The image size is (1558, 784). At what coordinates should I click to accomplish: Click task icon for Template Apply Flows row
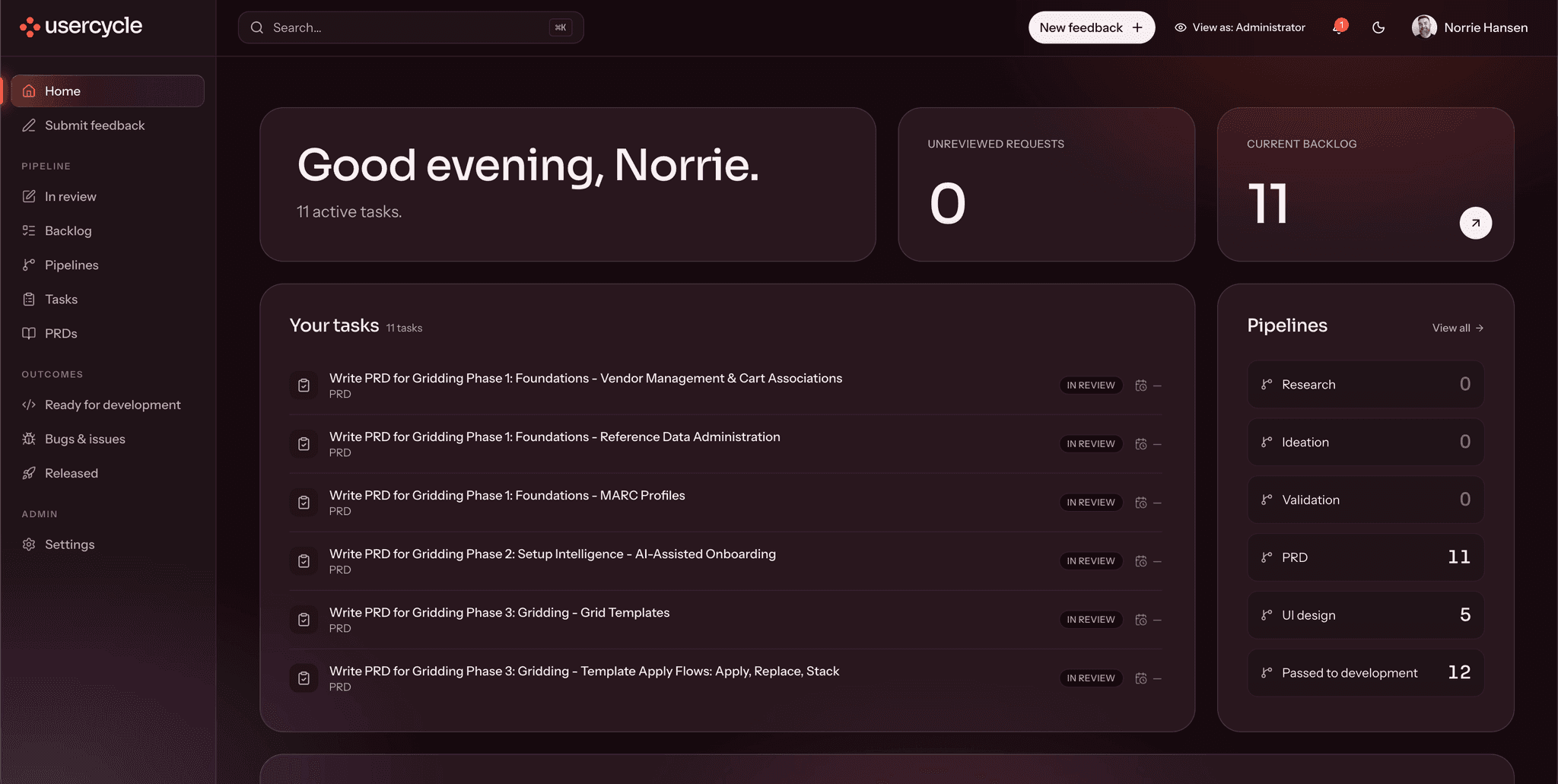point(304,678)
